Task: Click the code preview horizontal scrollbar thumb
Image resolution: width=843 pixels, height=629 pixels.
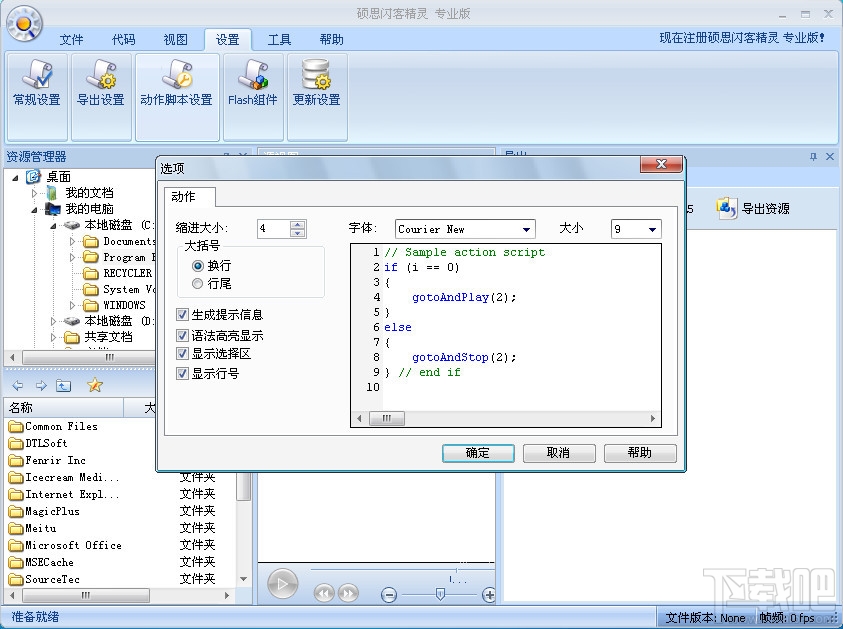Action: pyautogui.click(x=387, y=418)
